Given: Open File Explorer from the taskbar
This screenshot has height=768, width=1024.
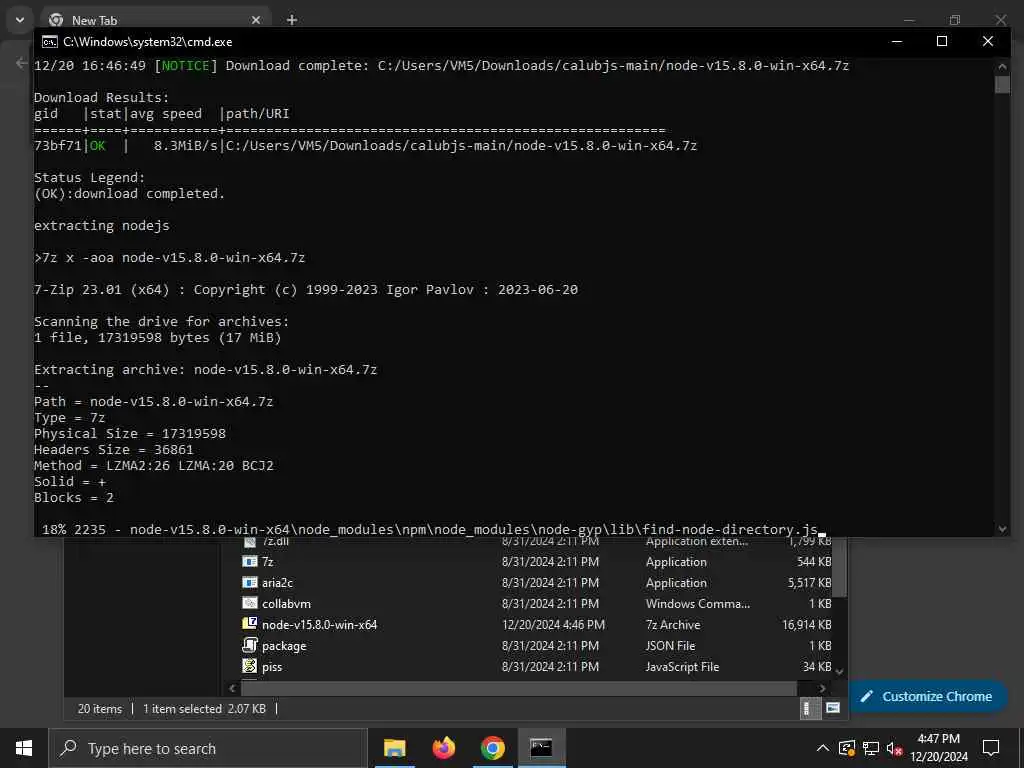Looking at the screenshot, I should pyautogui.click(x=394, y=748).
